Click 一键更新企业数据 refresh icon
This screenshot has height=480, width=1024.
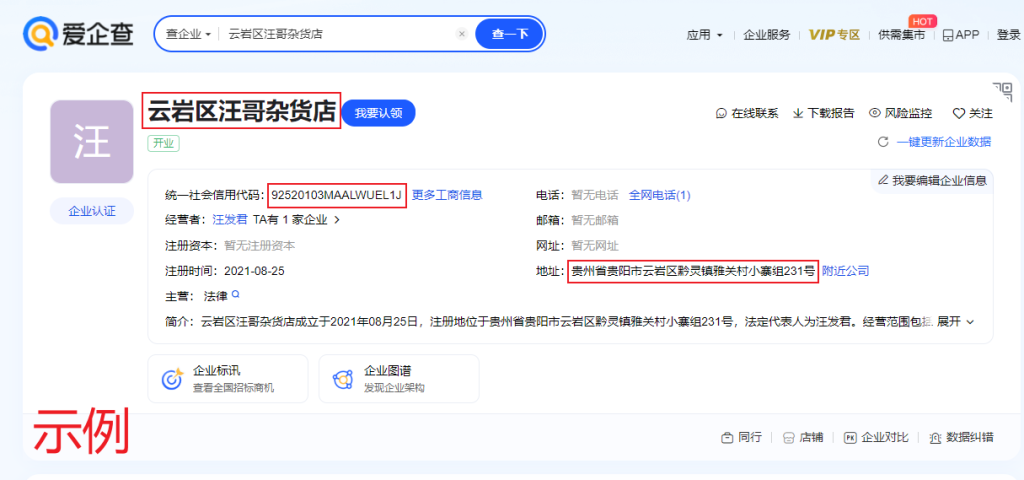click(883, 142)
